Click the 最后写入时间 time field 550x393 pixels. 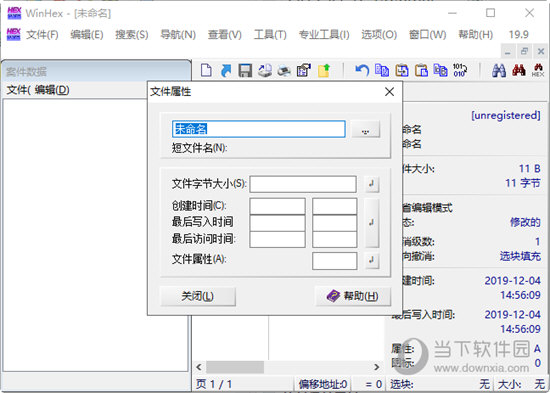point(335,223)
